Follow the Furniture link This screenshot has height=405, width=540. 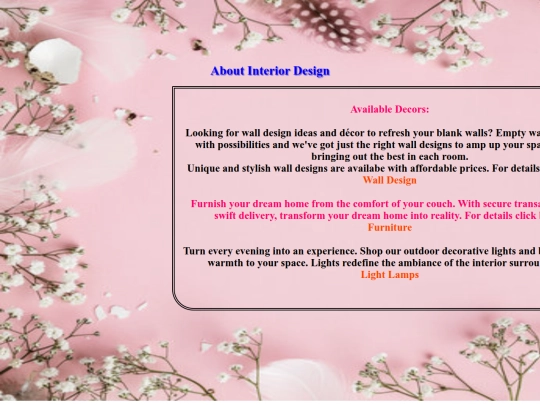(390, 228)
